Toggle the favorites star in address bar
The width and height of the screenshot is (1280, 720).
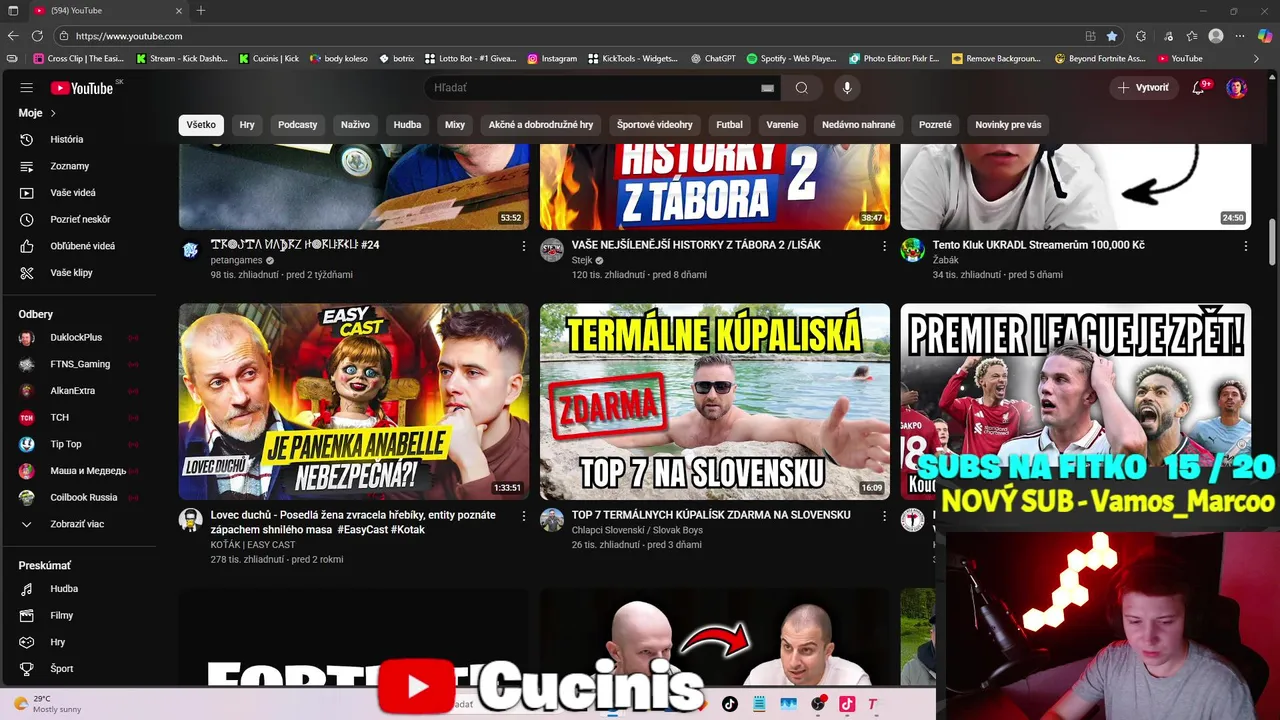click(x=1112, y=36)
